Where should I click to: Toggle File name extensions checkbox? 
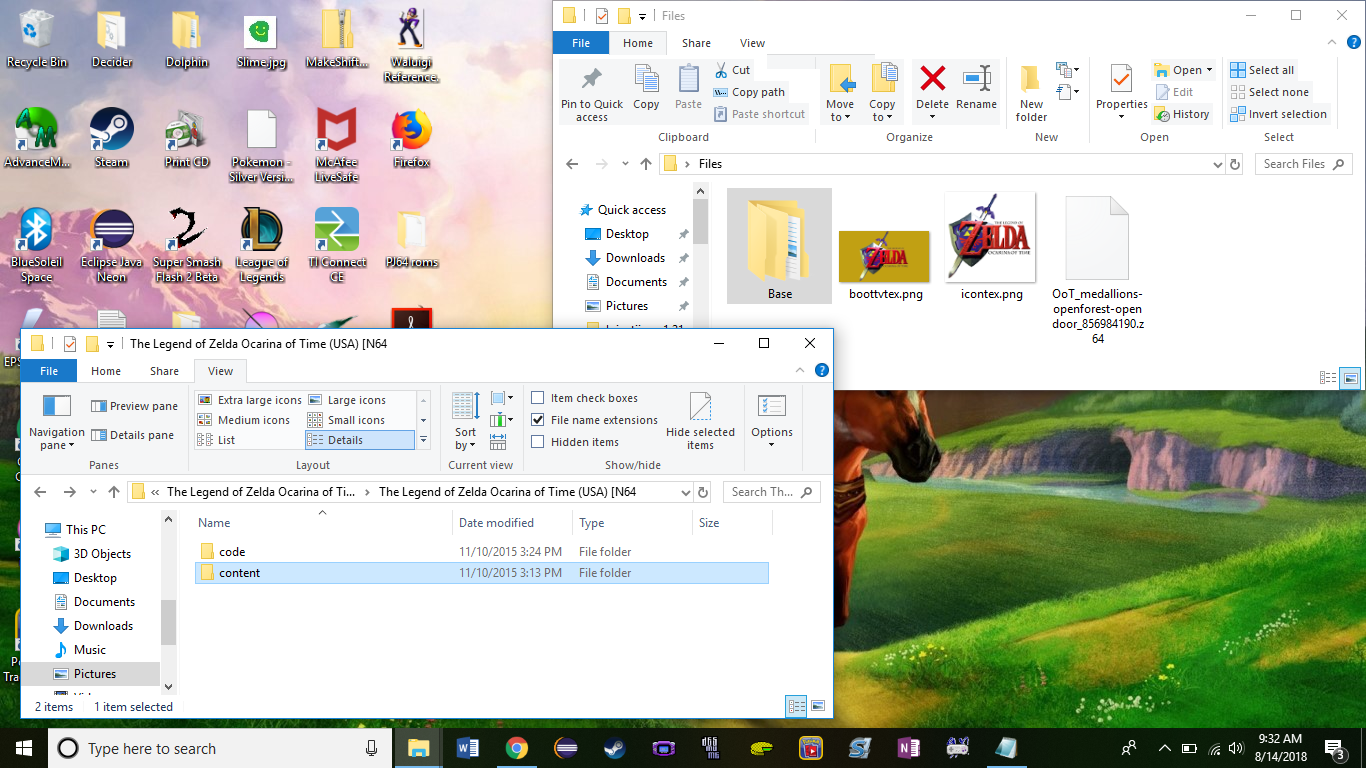tap(538, 420)
